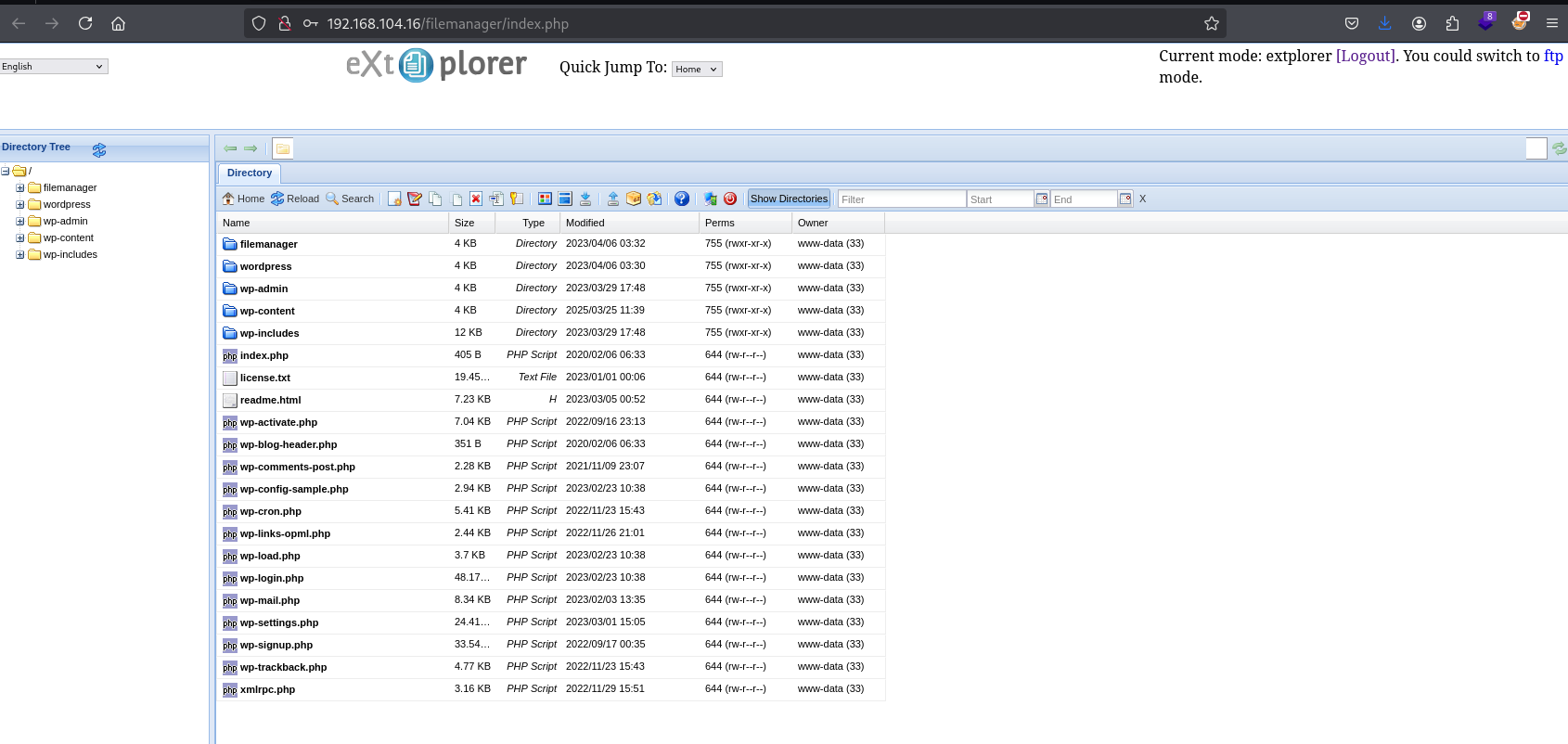Select wp-config-sample.php in file list
The height and width of the screenshot is (744, 1568).
(294, 489)
